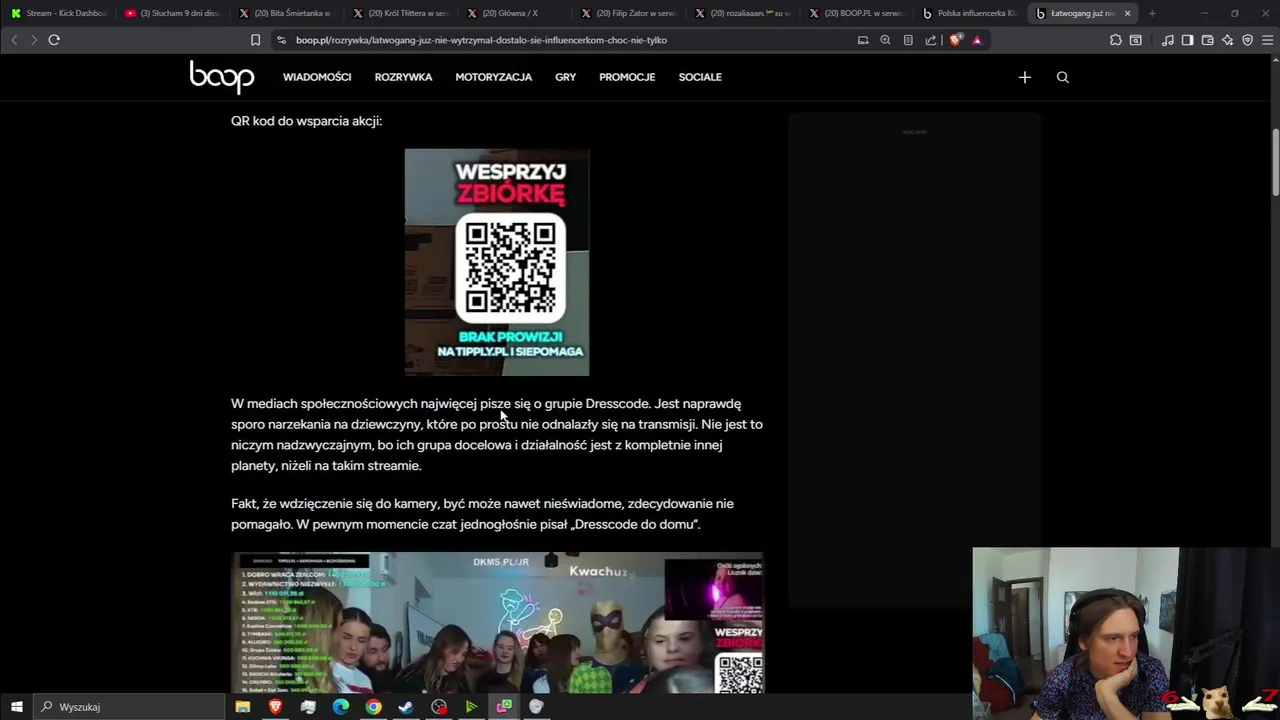Viewport: 1280px width, 720px height.
Task: Click Windows taskbar search box Wyszukaj
Action: click(x=128, y=707)
